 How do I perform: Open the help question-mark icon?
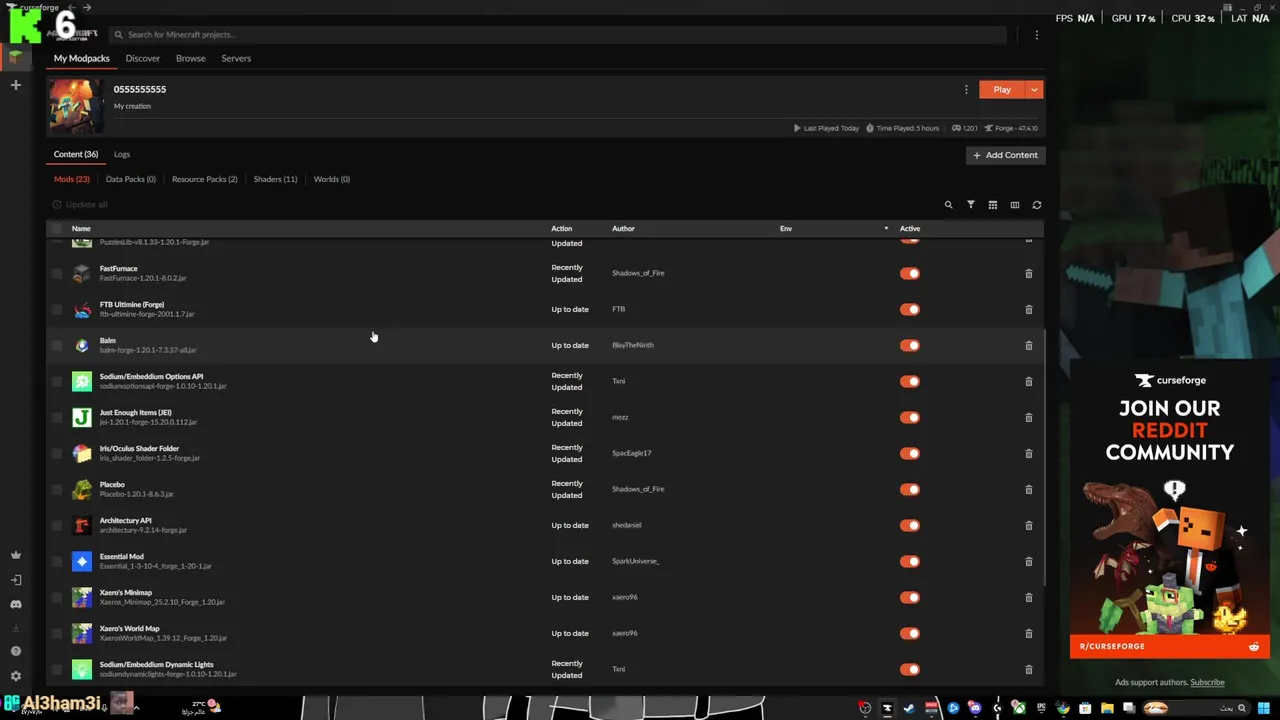click(15, 651)
